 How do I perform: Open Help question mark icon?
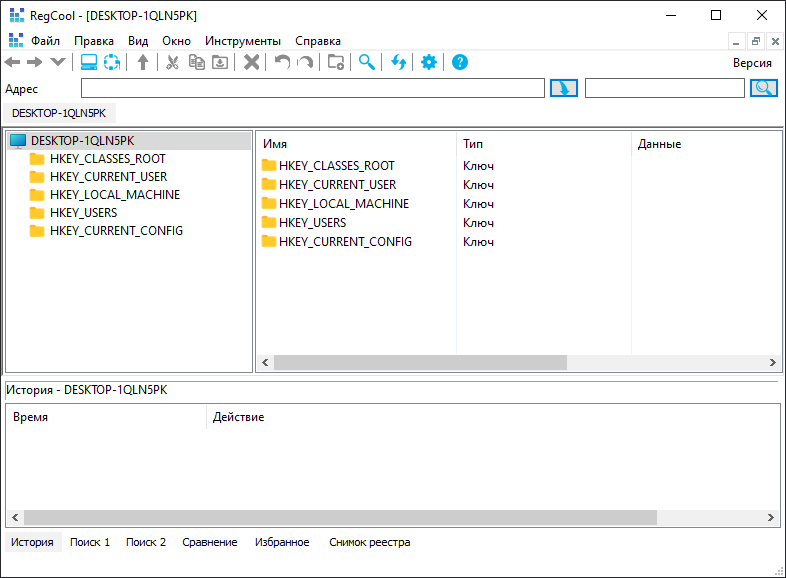point(460,62)
